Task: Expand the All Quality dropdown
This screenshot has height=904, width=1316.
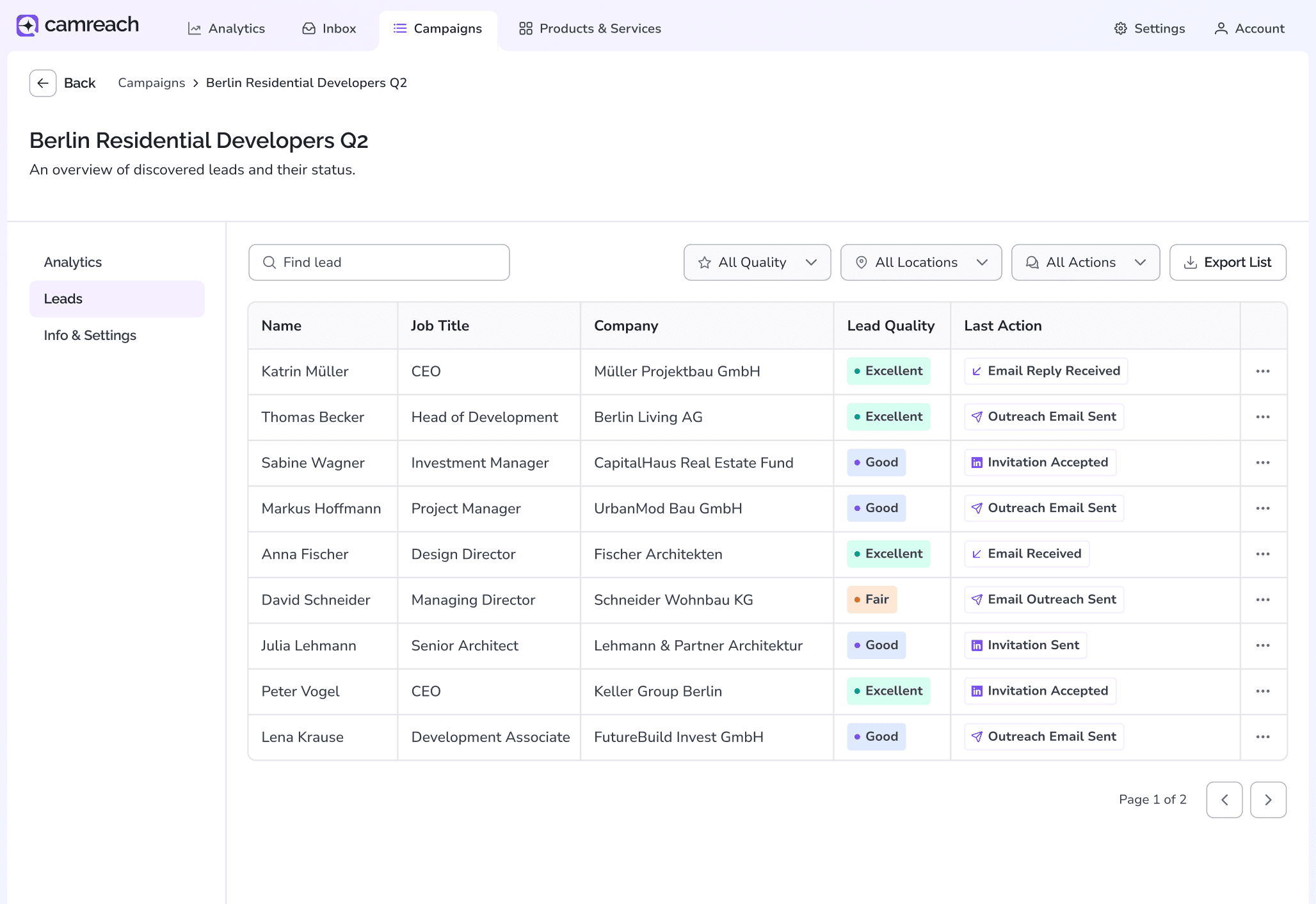Action: pos(757,262)
